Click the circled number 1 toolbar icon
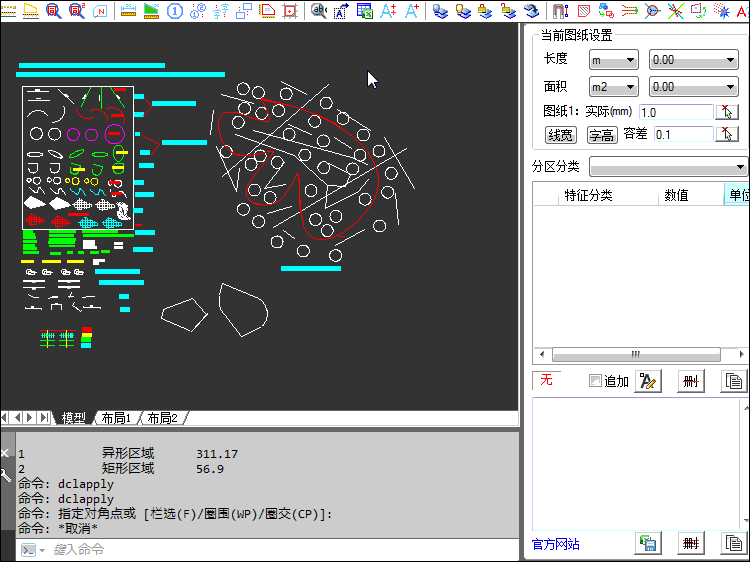 click(x=174, y=11)
